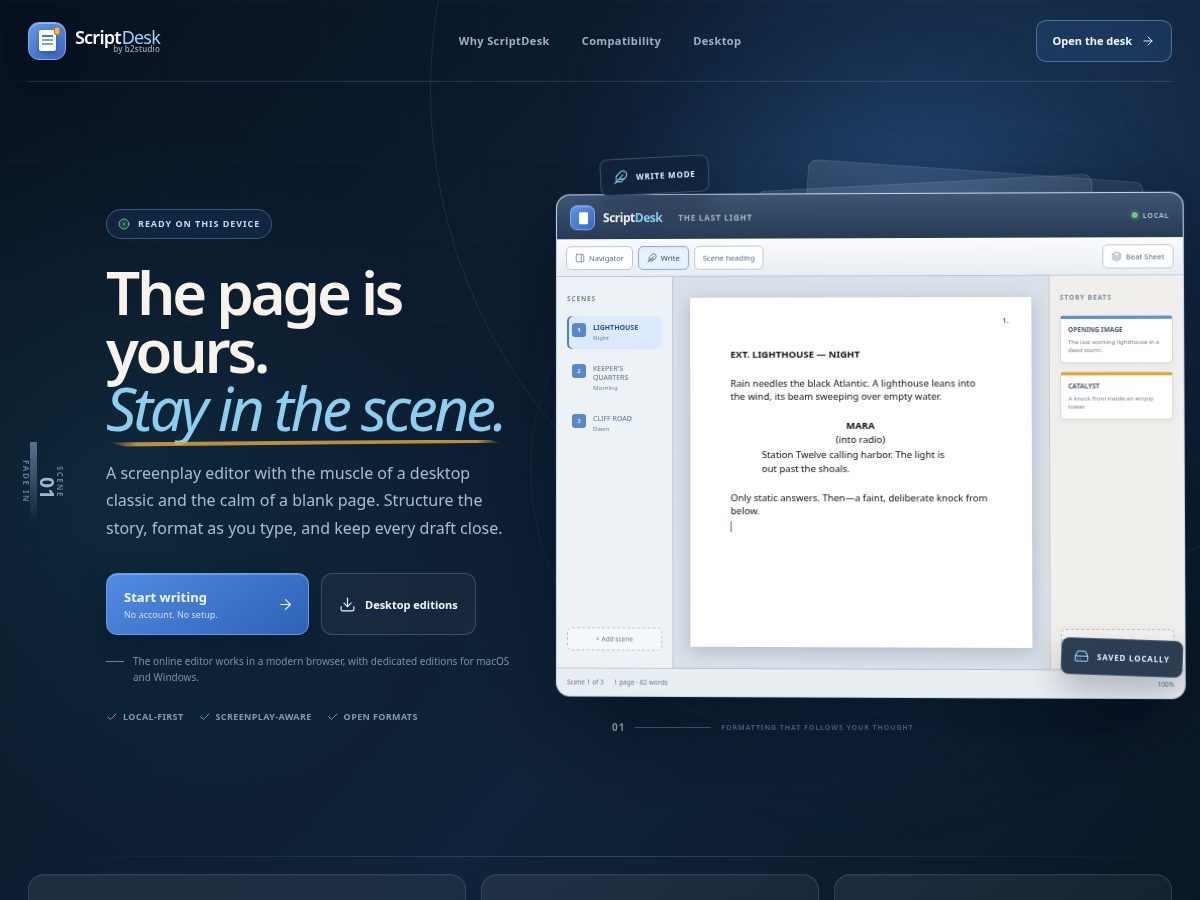Image resolution: width=1200 pixels, height=900 pixels.
Task: Click the ScriptDesk app icon in mockup
Action: pyautogui.click(x=582, y=217)
